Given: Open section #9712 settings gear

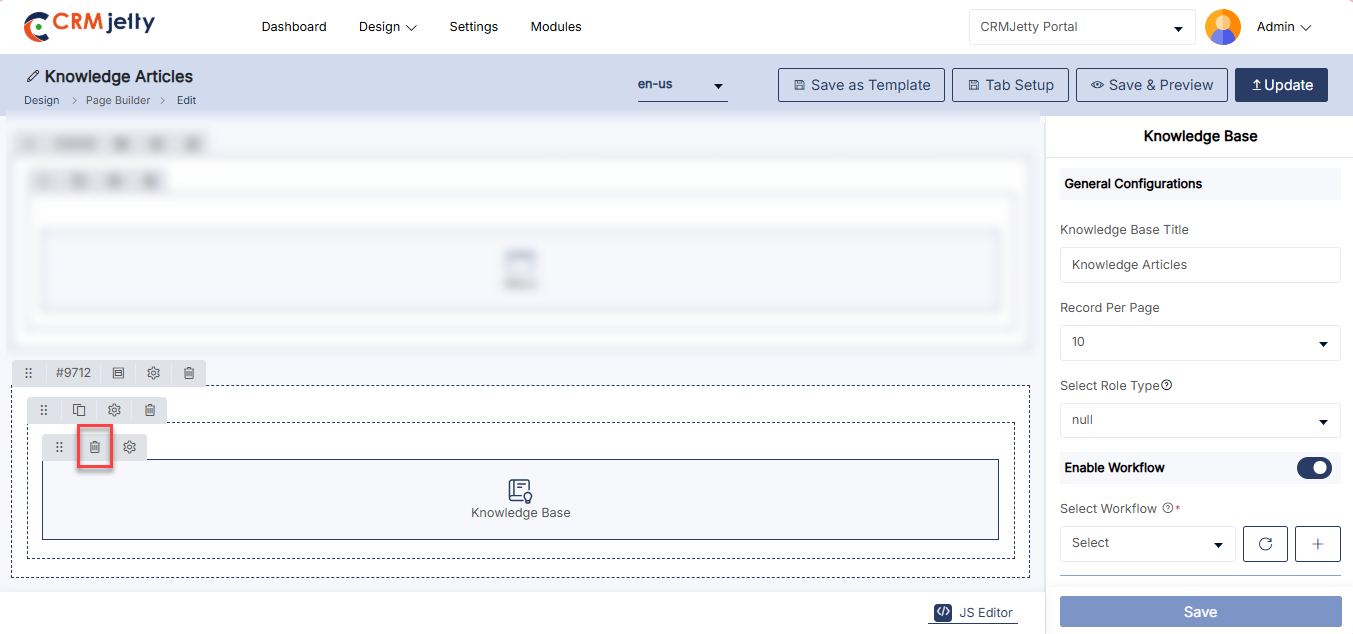Looking at the screenshot, I should click(153, 373).
